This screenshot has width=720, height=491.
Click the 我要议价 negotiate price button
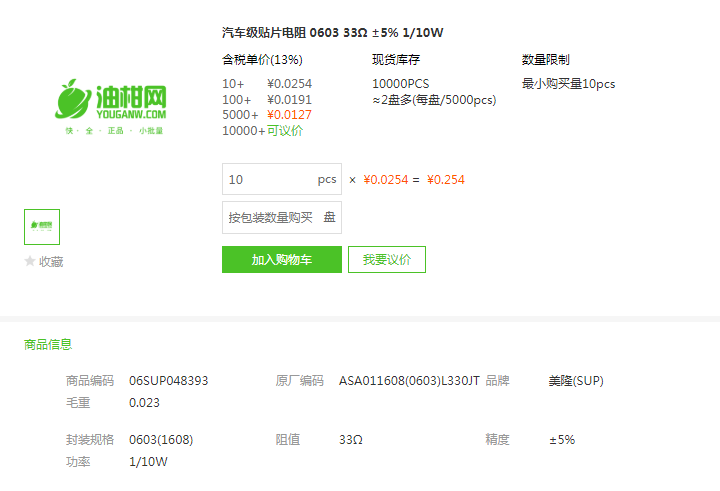point(387,260)
